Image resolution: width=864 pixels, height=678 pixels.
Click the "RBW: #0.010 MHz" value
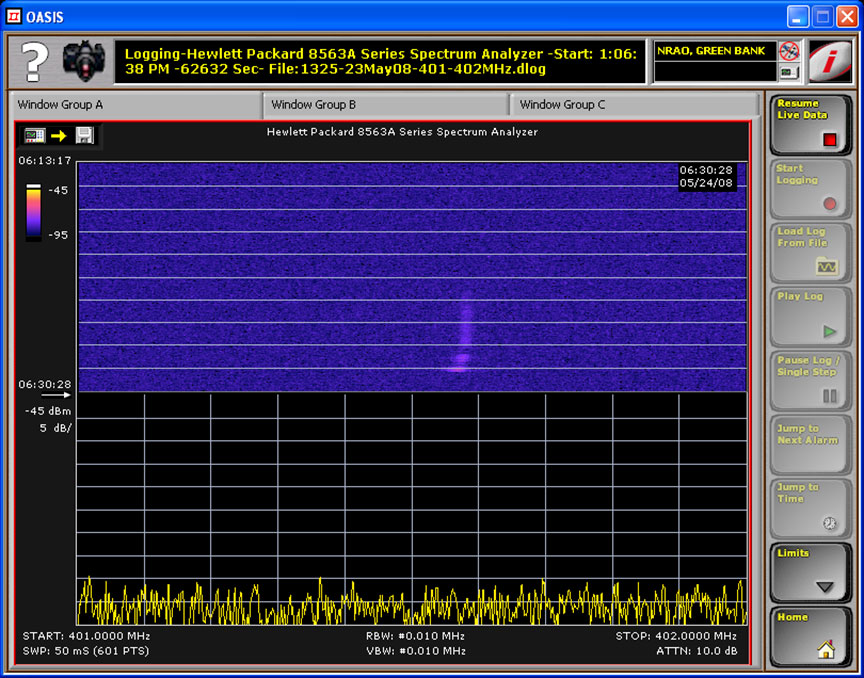[415, 636]
